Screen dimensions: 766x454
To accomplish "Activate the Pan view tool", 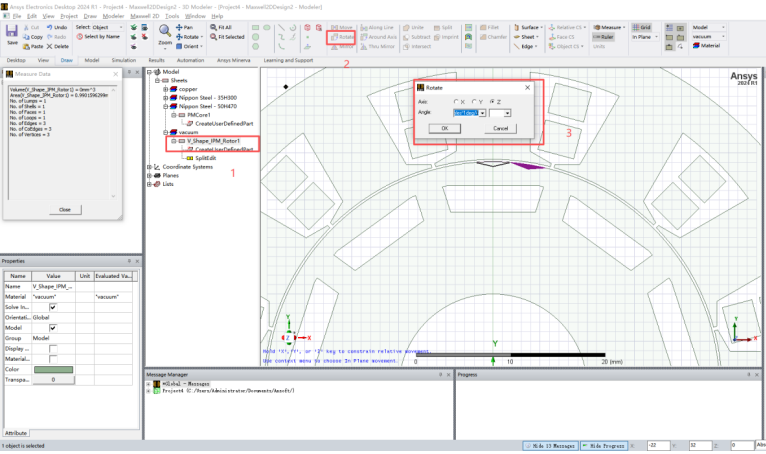I will [x=184, y=27].
